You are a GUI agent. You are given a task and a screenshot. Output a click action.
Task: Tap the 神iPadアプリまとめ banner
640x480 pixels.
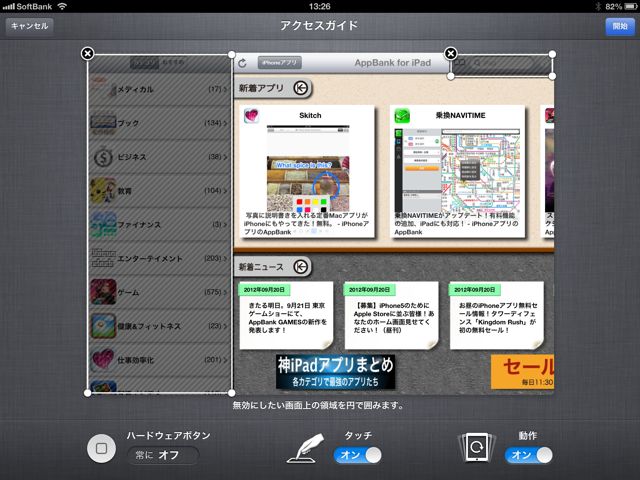[336, 372]
